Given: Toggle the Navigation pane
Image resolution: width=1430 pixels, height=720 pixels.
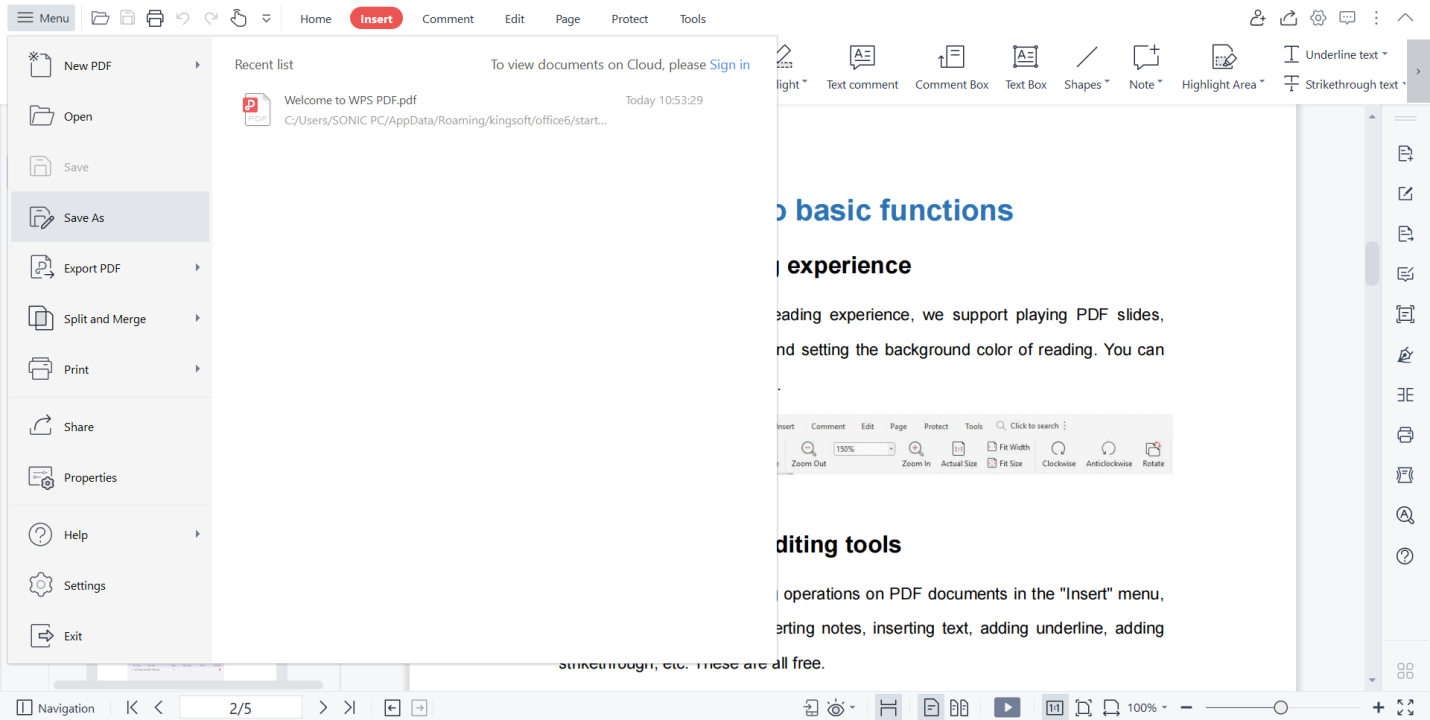Looking at the screenshot, I should 56,707.
